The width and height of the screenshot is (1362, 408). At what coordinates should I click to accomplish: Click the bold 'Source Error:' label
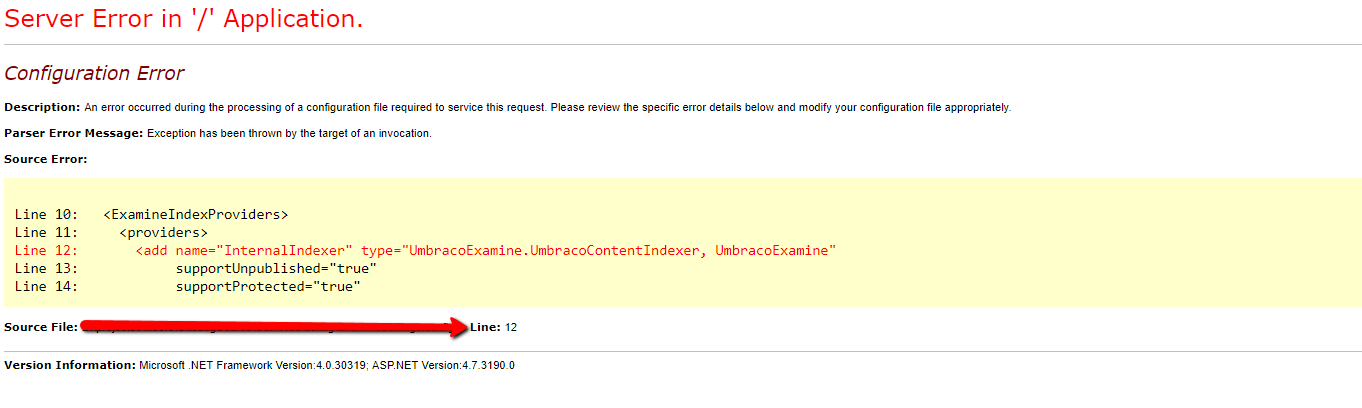coord(46,159)
